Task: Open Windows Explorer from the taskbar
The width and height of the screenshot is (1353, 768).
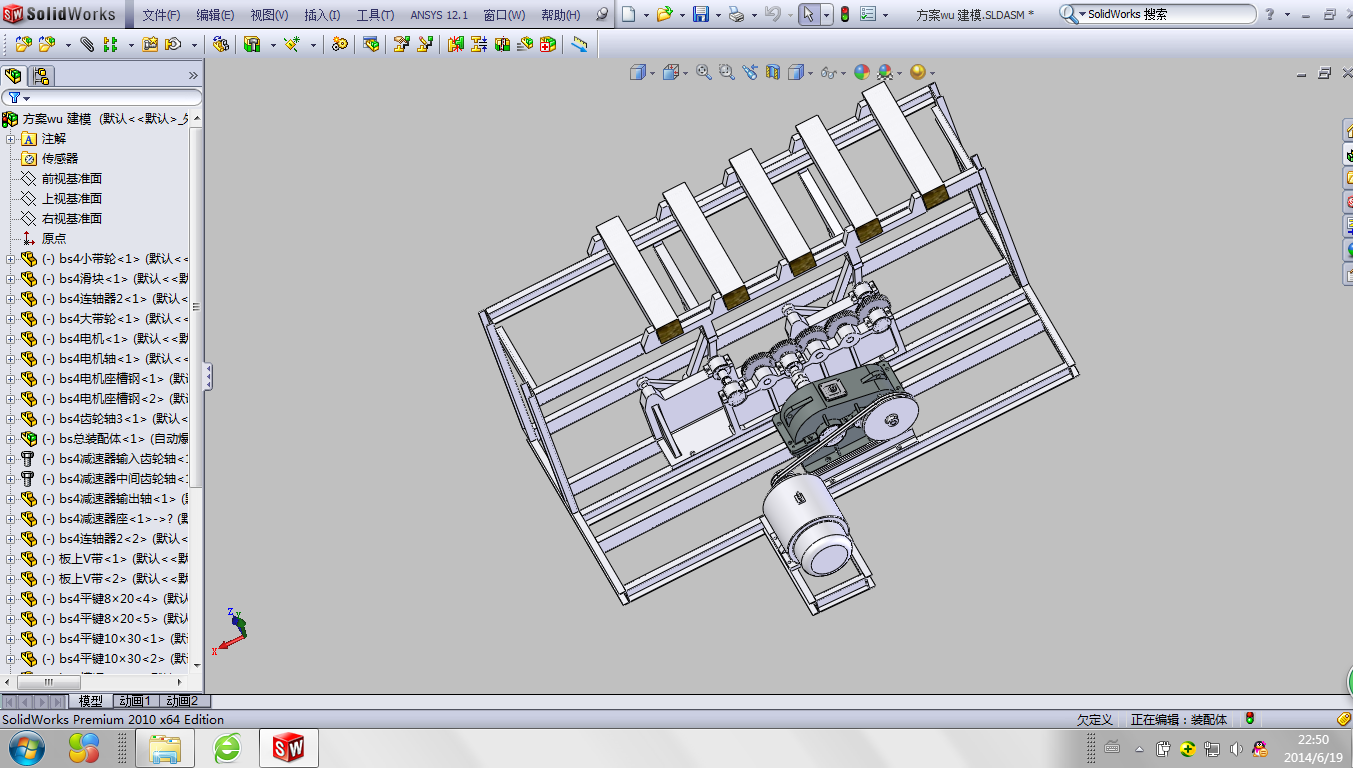Action: [165, 747]
